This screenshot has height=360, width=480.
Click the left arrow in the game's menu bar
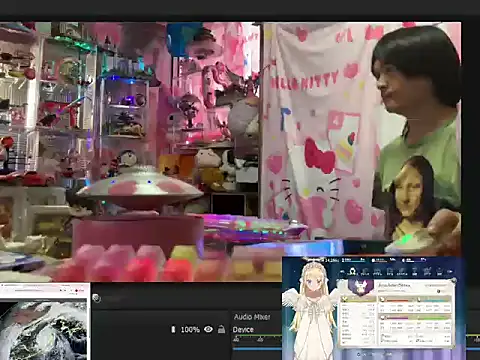[341, 272]
